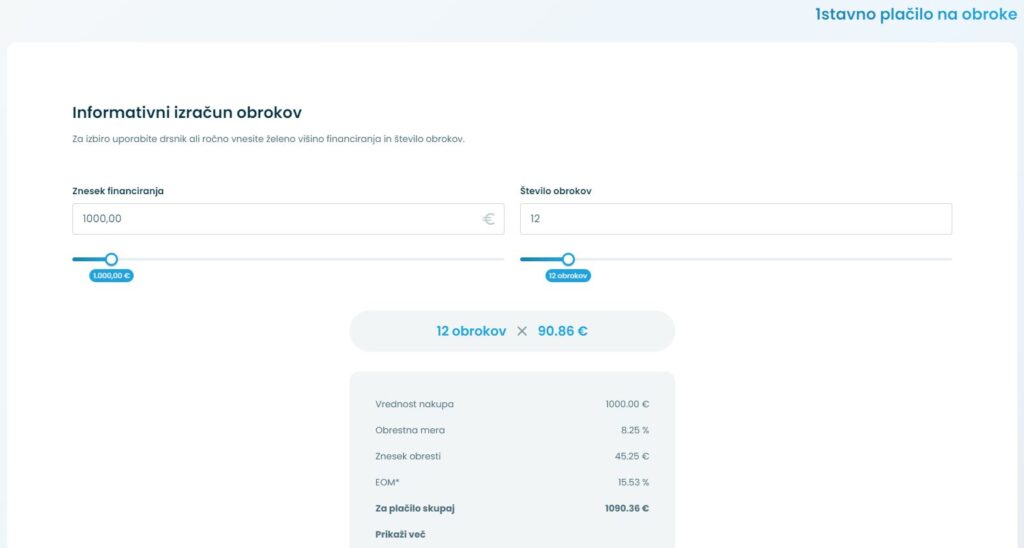This screenshot has width=1024, height=548.
Task: Click the Informativni izračun obrokov heading
Action: pyautogui.click(x=187, y=112)
